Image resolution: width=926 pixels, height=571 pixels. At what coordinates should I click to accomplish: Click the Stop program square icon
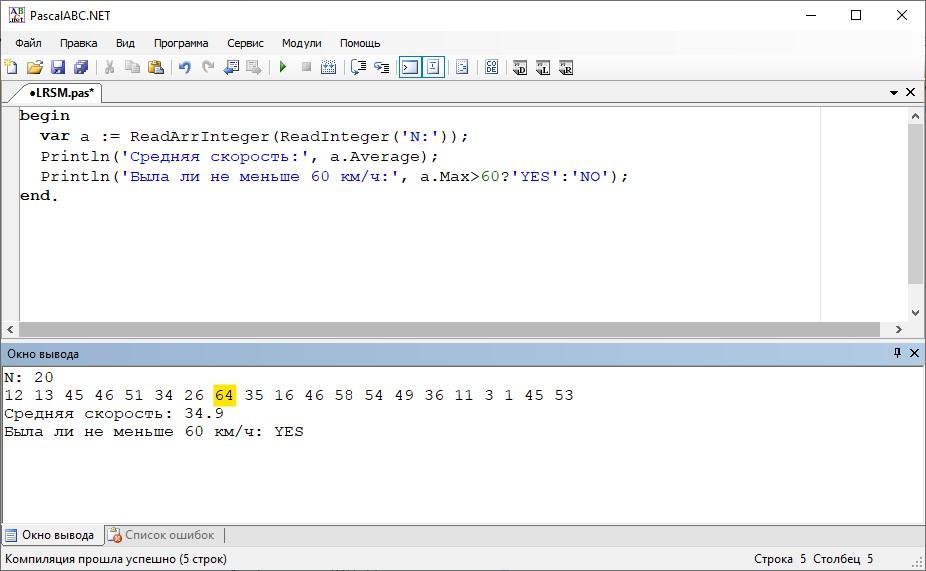[306, 67]
